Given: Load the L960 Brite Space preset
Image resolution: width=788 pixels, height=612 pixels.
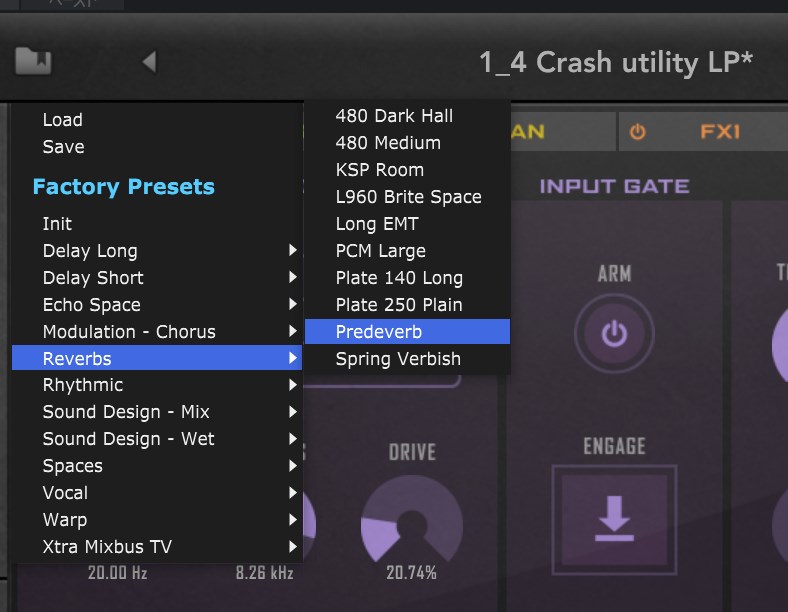Looking at the screenshot, I should [x=408, y=197].
